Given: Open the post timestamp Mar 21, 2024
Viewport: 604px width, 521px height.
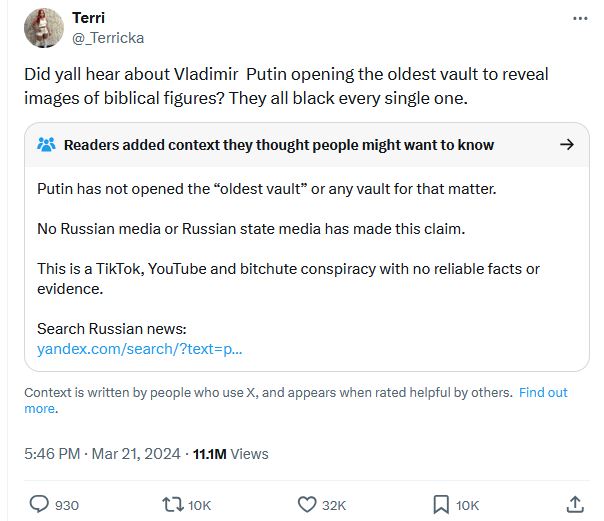Looking at the screenshot, I should (136, 454).
